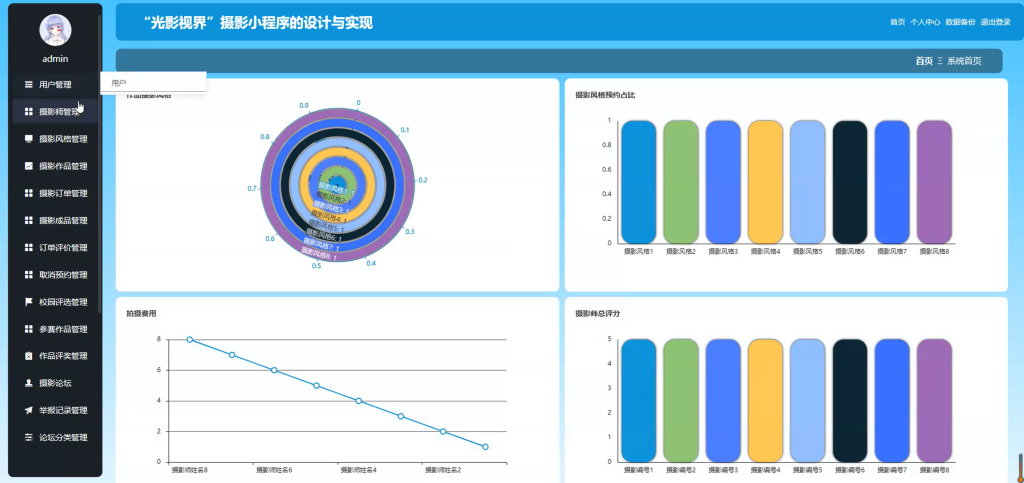Click the 校园评选管理 flag icon
Viewport: 1024px width, 483px height.
29,302
